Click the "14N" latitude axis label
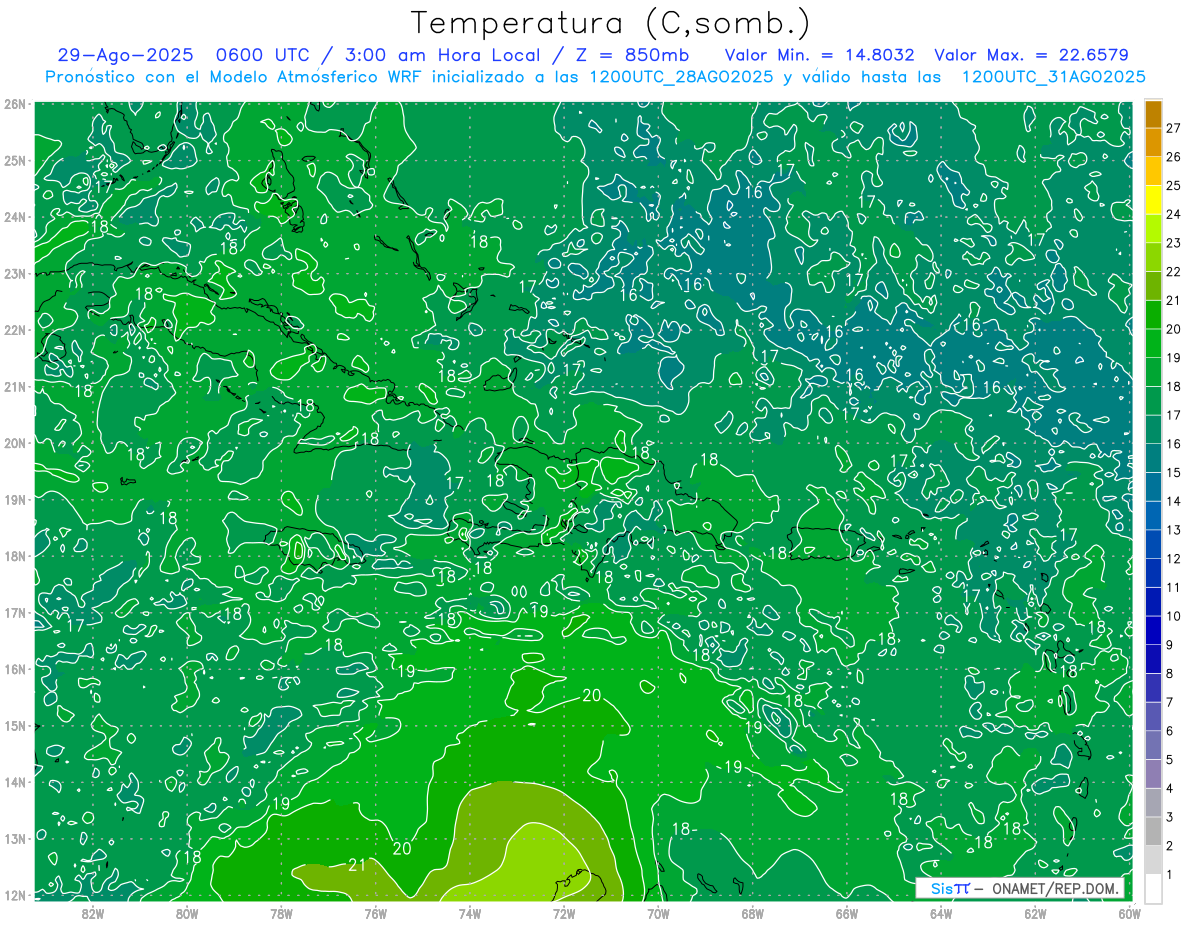Viewport: 1200px width, 927px height. tap(14, 782)
